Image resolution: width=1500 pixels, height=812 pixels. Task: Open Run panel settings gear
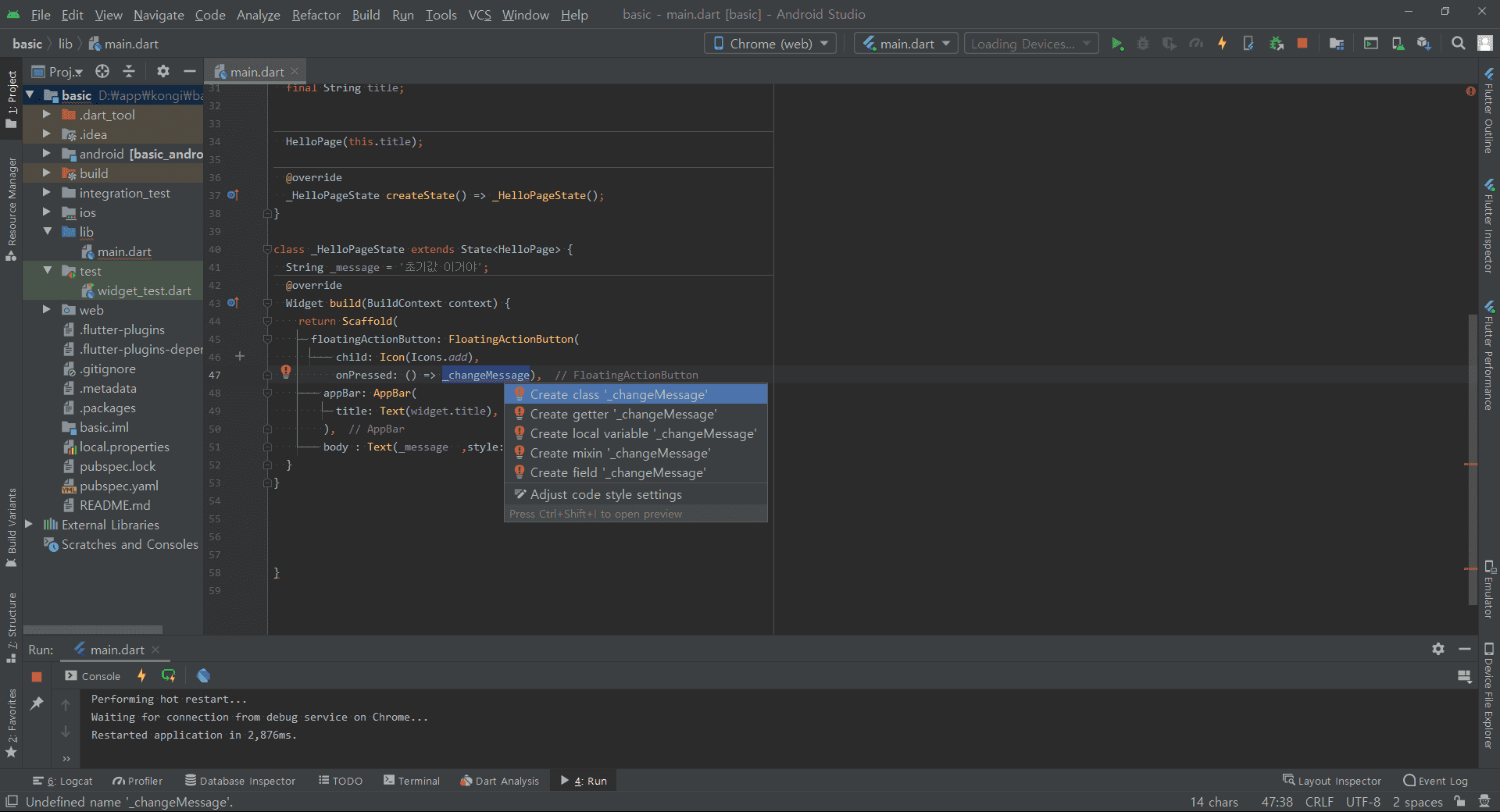[x=1437, y=649]
